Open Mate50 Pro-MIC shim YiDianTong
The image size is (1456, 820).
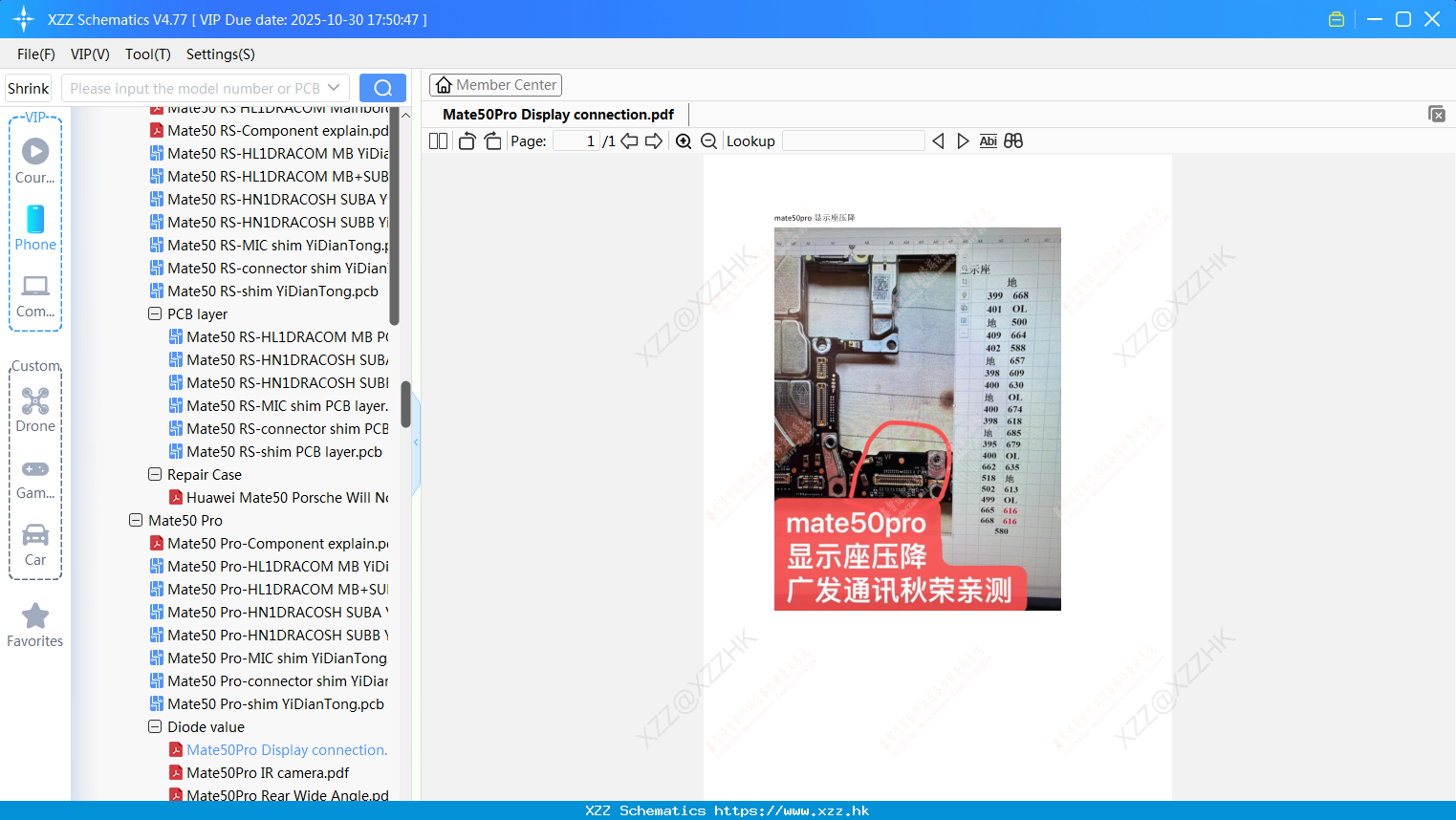point(269,658)
